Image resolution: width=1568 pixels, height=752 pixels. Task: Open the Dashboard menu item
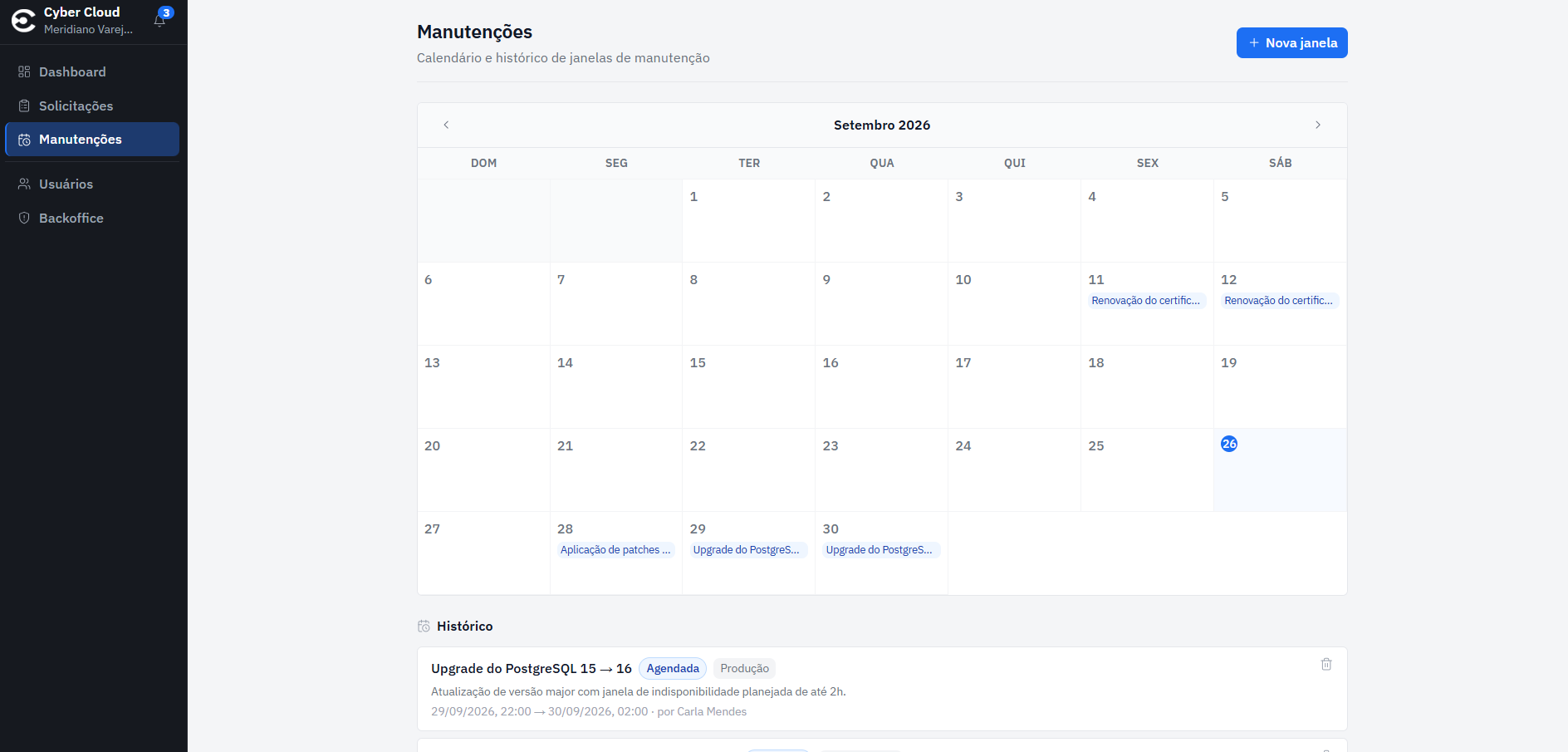(x=92, y=71)
